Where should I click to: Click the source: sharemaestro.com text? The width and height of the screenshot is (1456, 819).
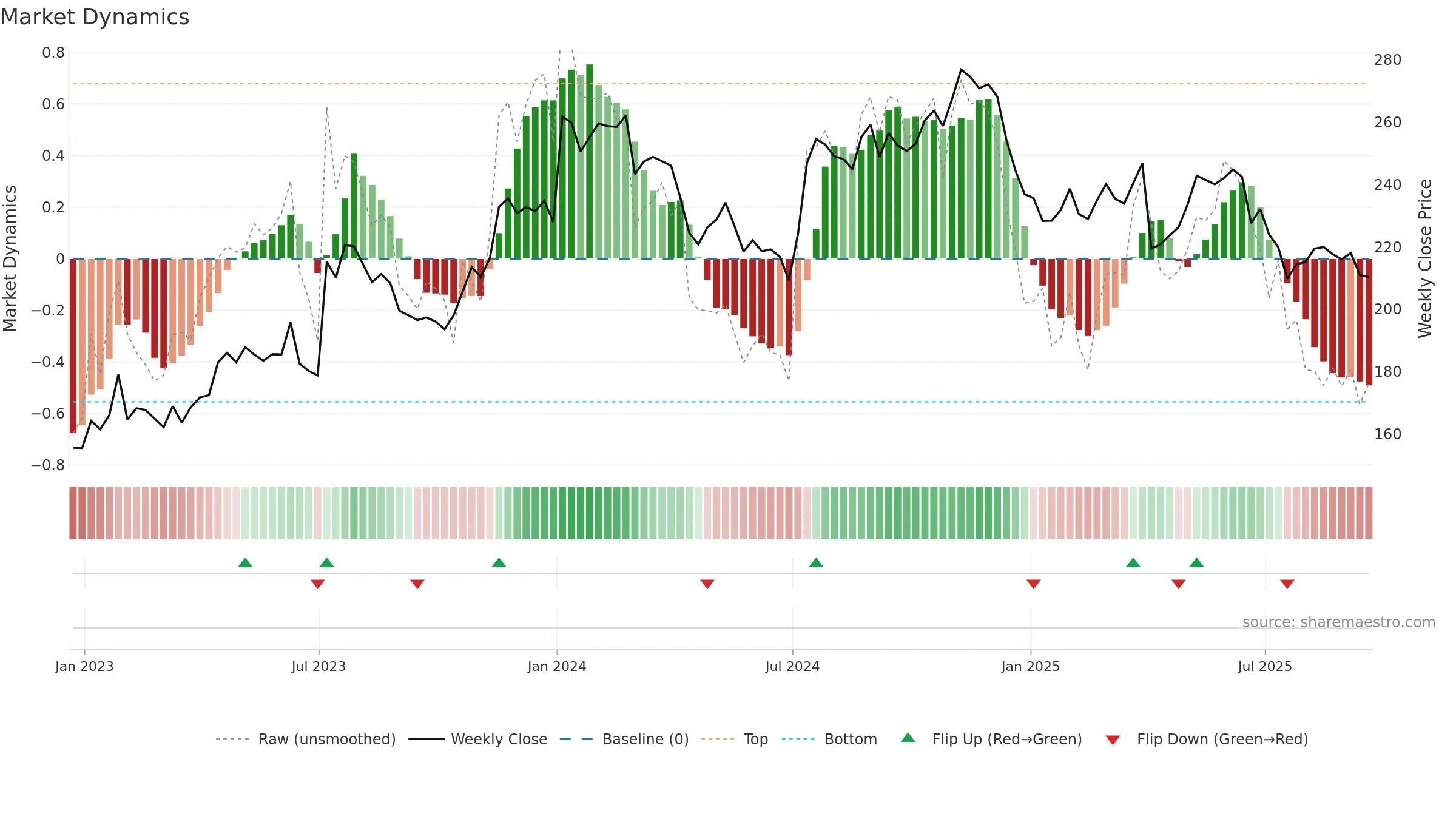coord(1339,622)
